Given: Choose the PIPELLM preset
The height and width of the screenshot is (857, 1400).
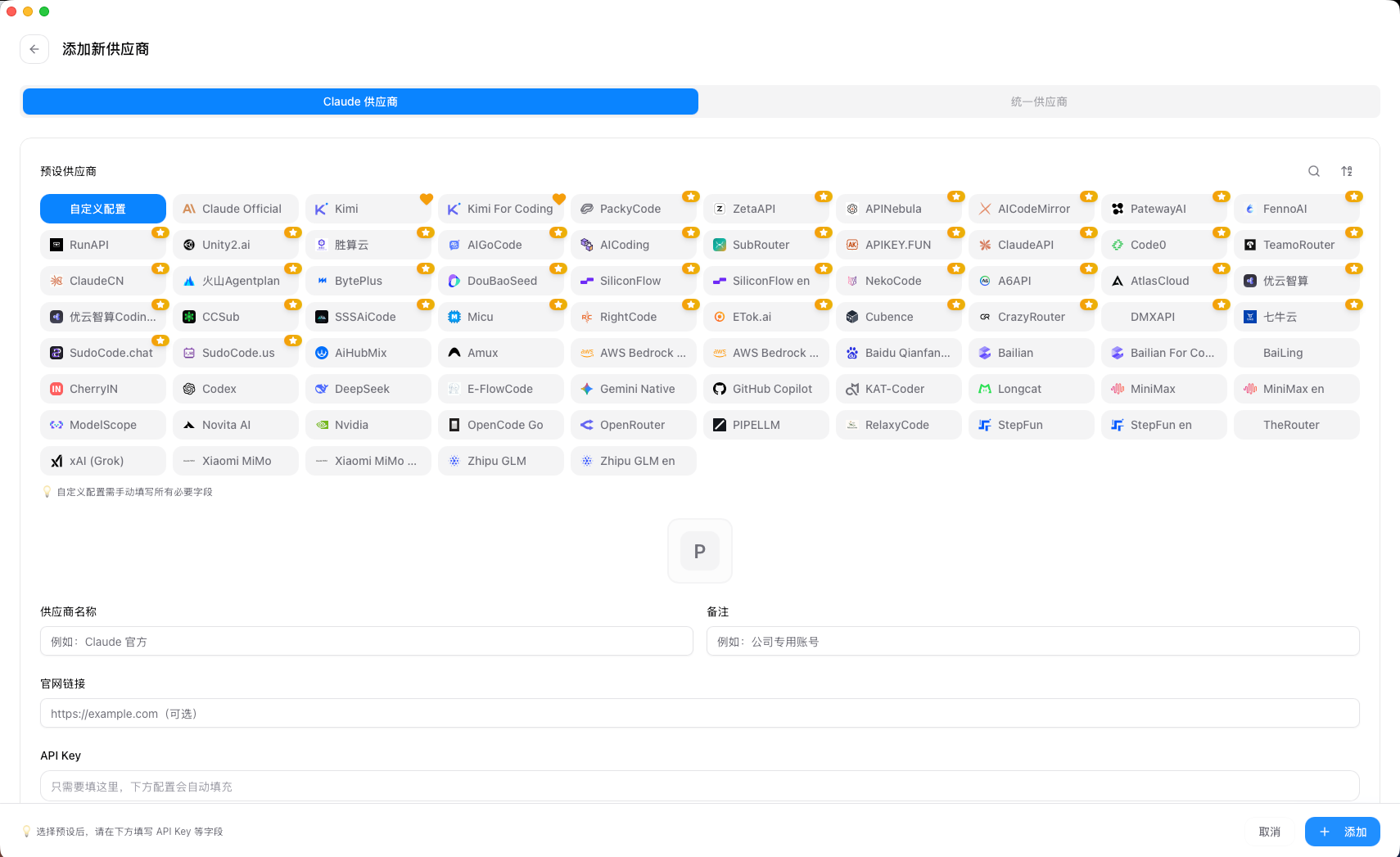Looking at the screenshot, I should click(x=766, y=425).
